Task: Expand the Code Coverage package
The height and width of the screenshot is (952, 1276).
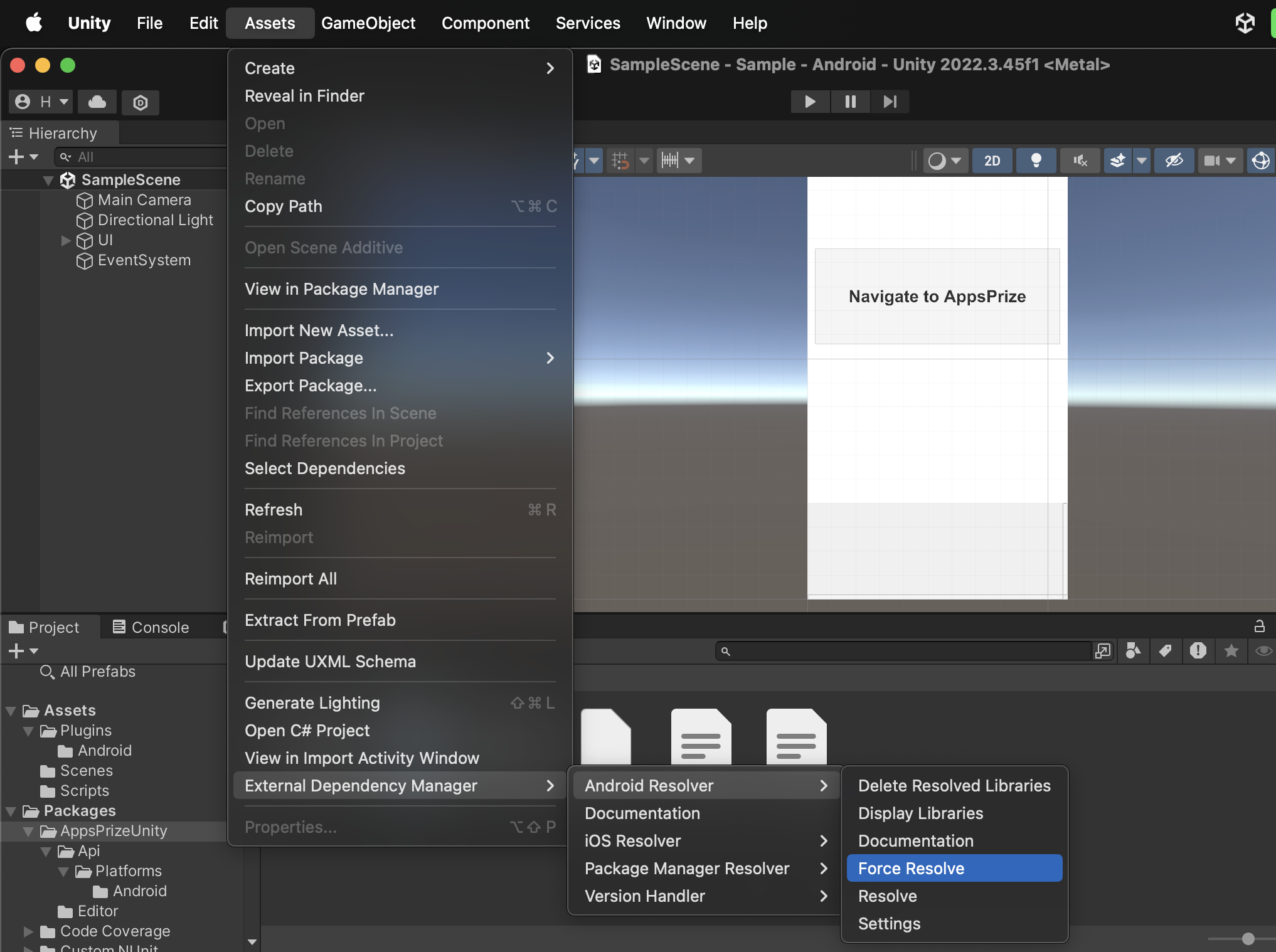Action: point(28,931)
